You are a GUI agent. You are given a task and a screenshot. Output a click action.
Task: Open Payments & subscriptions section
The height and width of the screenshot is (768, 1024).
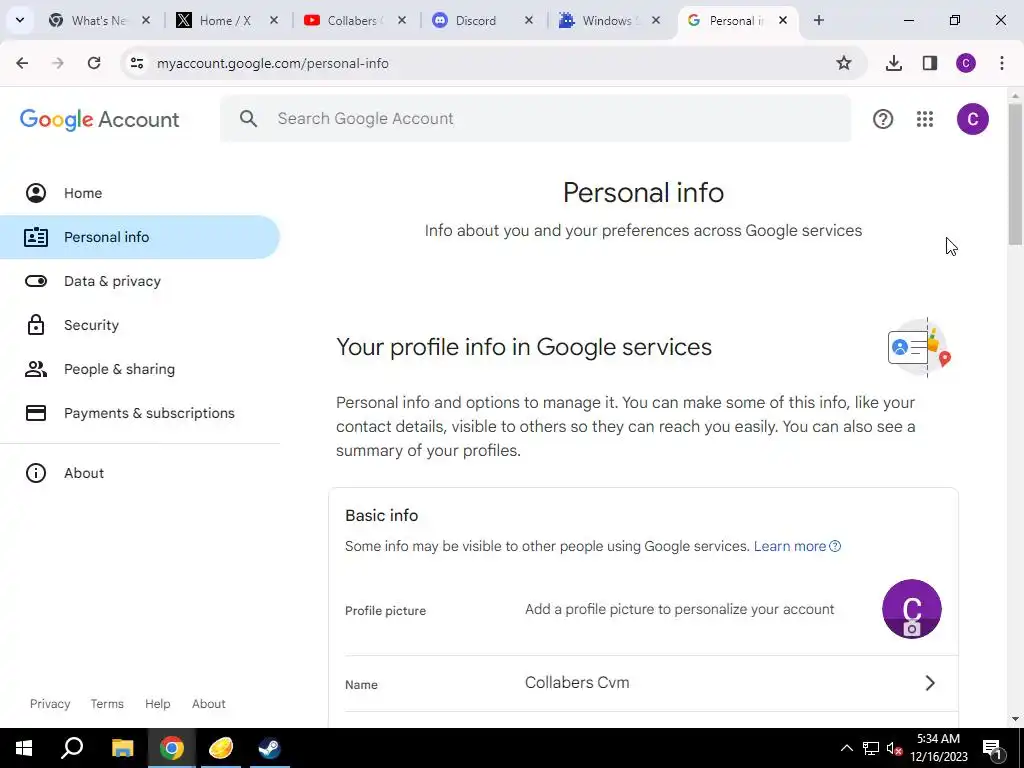click(140, 413)
